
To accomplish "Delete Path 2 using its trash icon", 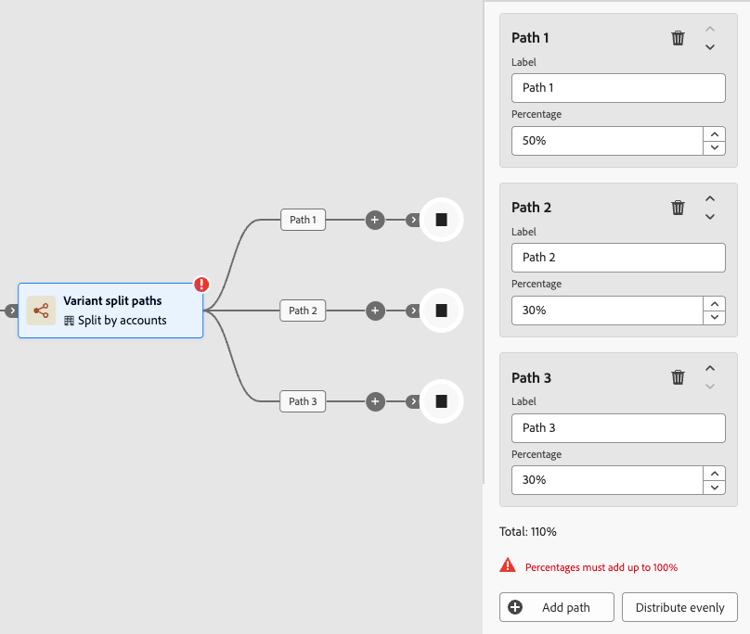I will click(x=678, y=208).
